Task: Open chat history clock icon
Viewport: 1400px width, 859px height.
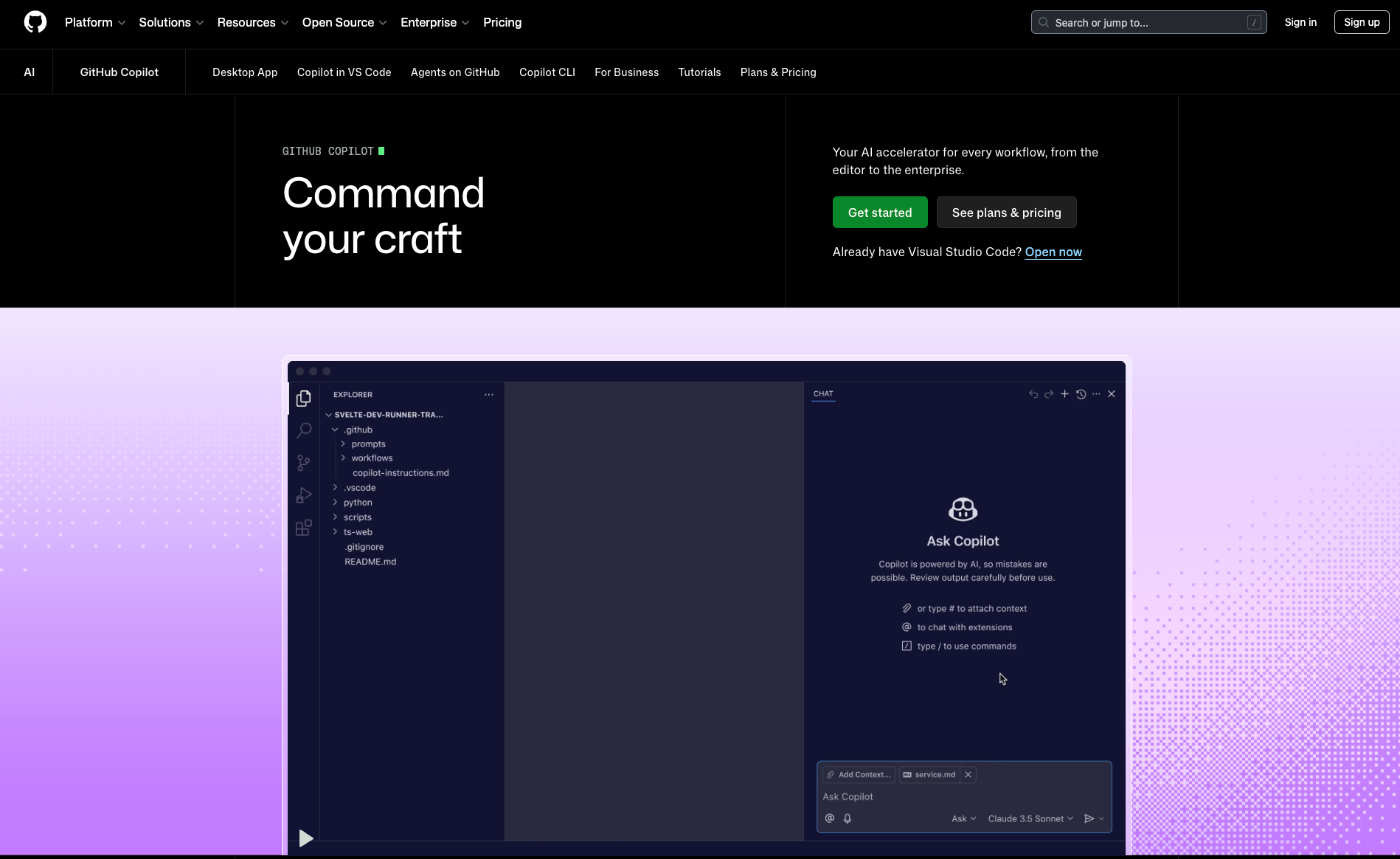Action: click(x=1081, y=394)
